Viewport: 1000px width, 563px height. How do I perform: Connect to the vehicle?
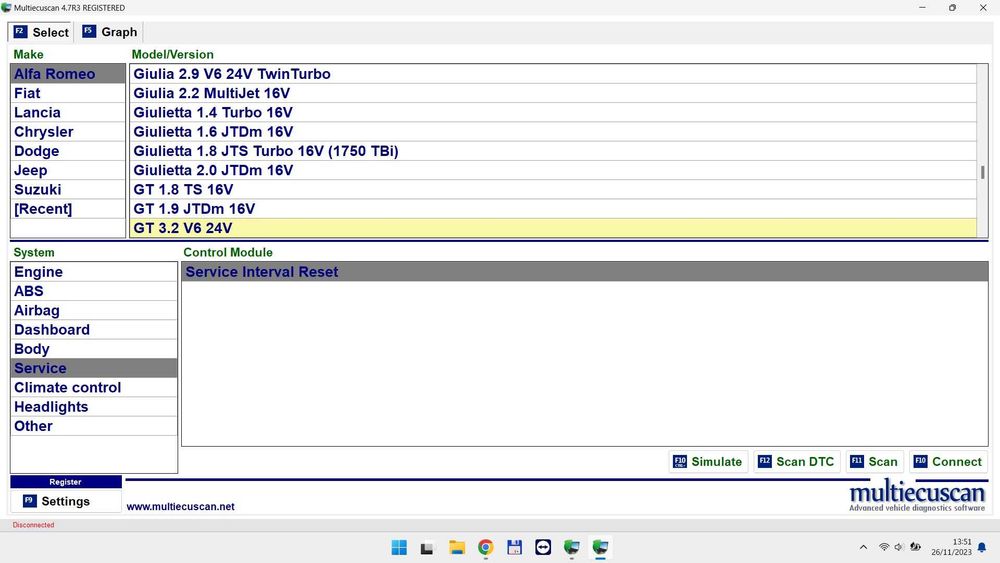click(x=948, y=462)
